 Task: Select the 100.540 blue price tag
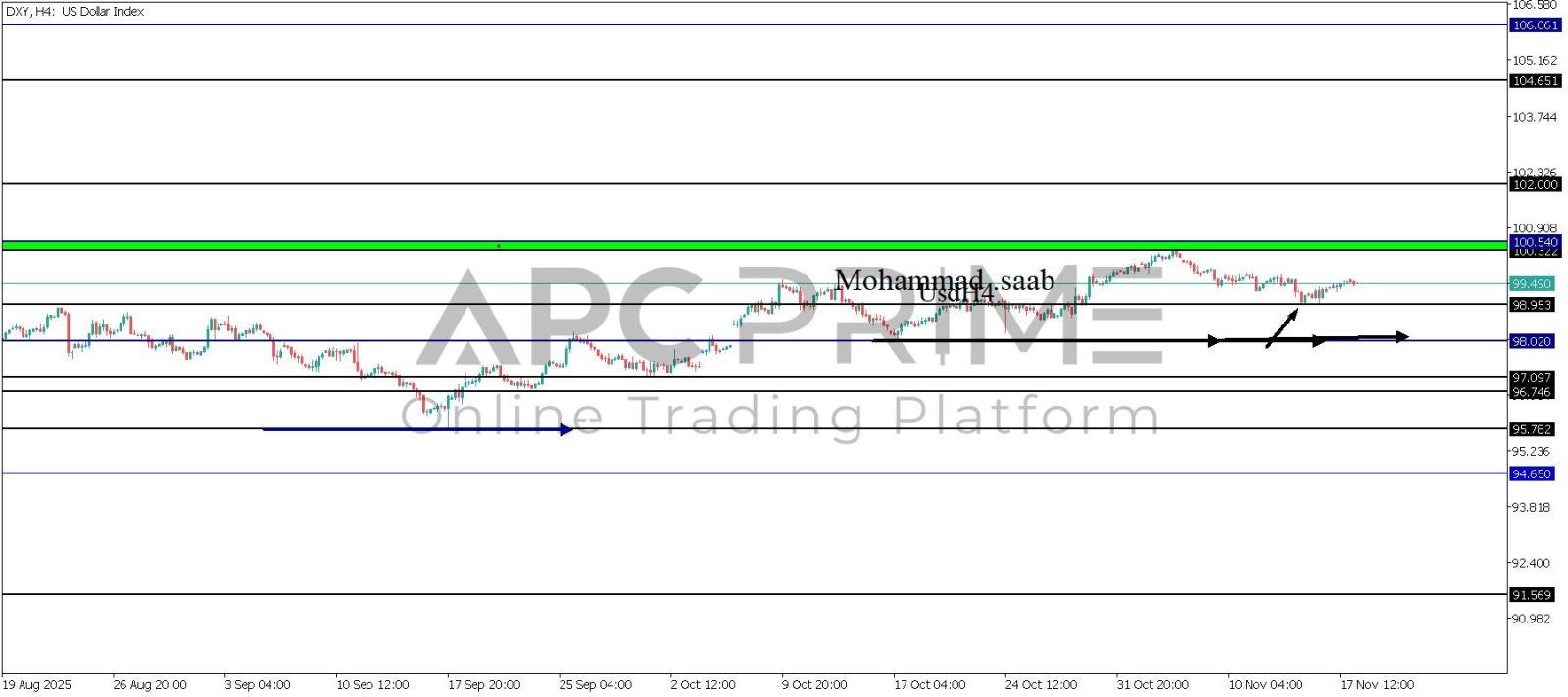tap(1534, 242)
